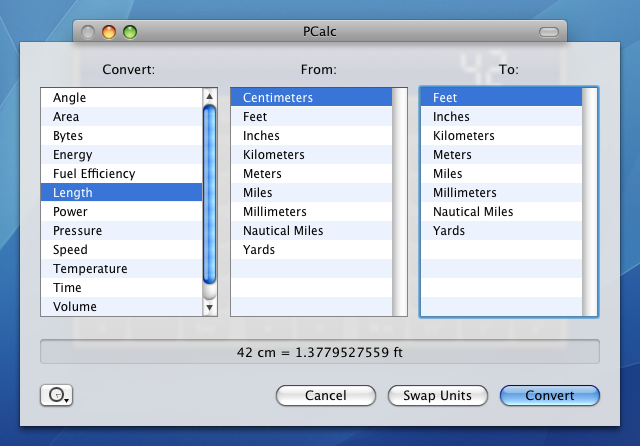Choose Inches in From list
The width and height of the screenshot is (640, 446).
pyautogui.click(x=311, y=135)
